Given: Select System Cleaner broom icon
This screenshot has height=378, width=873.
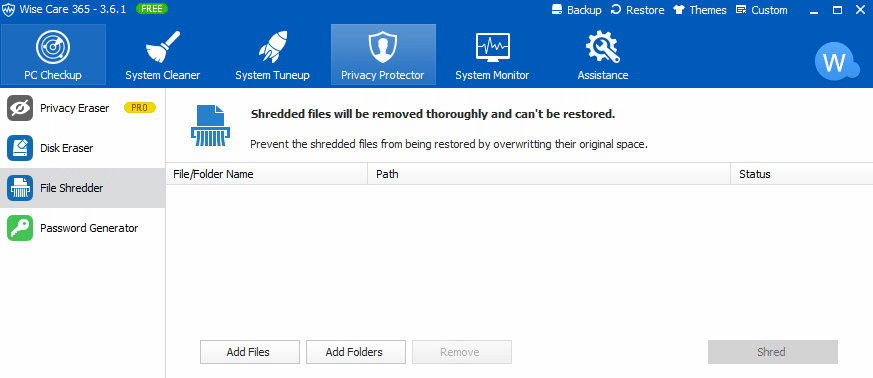Looking at the screenshot, I should click(163, 47).
